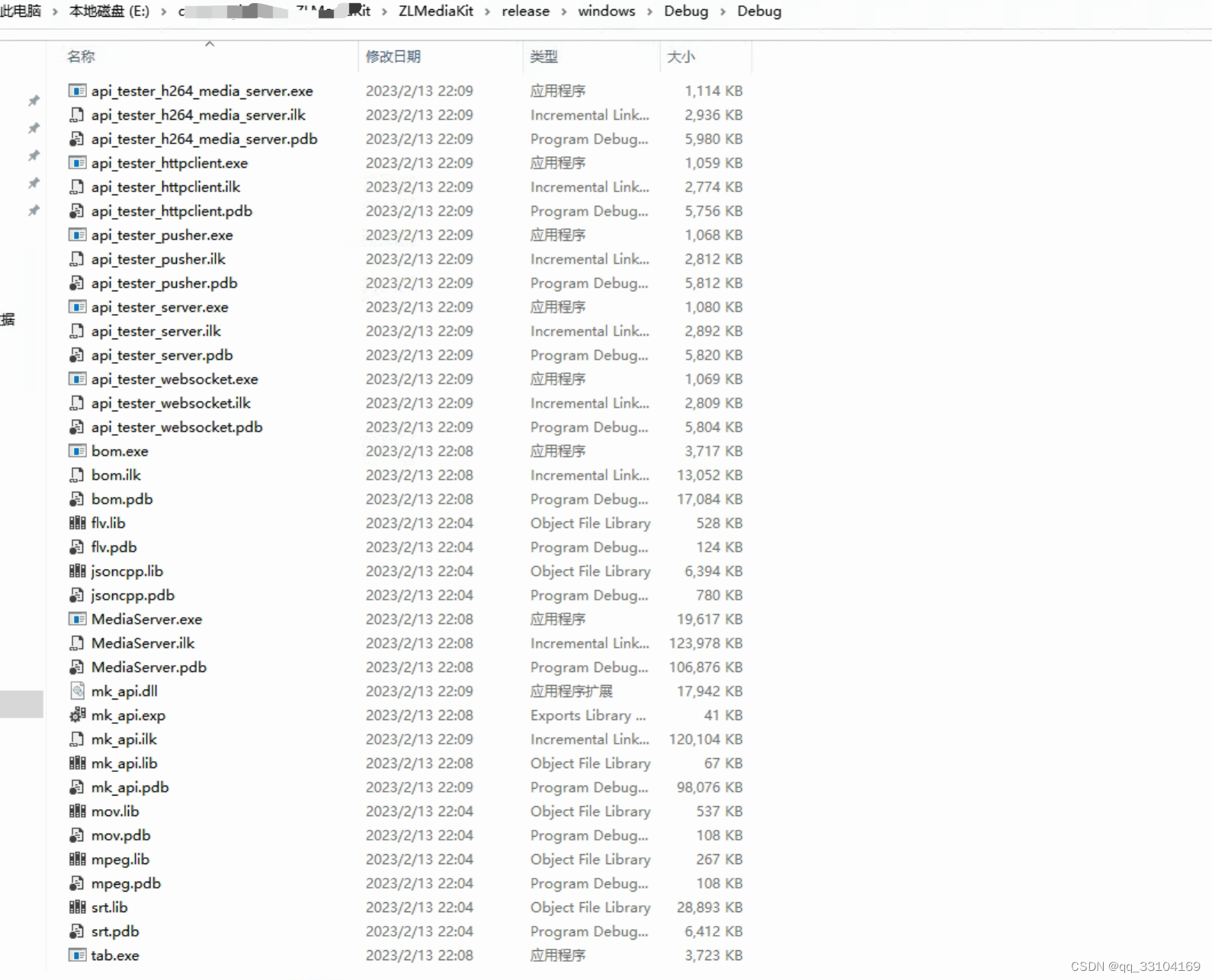This screenshot has height=980, width=1212.
Task: Click the srt.lib library icon
Action: pos(77,907)
